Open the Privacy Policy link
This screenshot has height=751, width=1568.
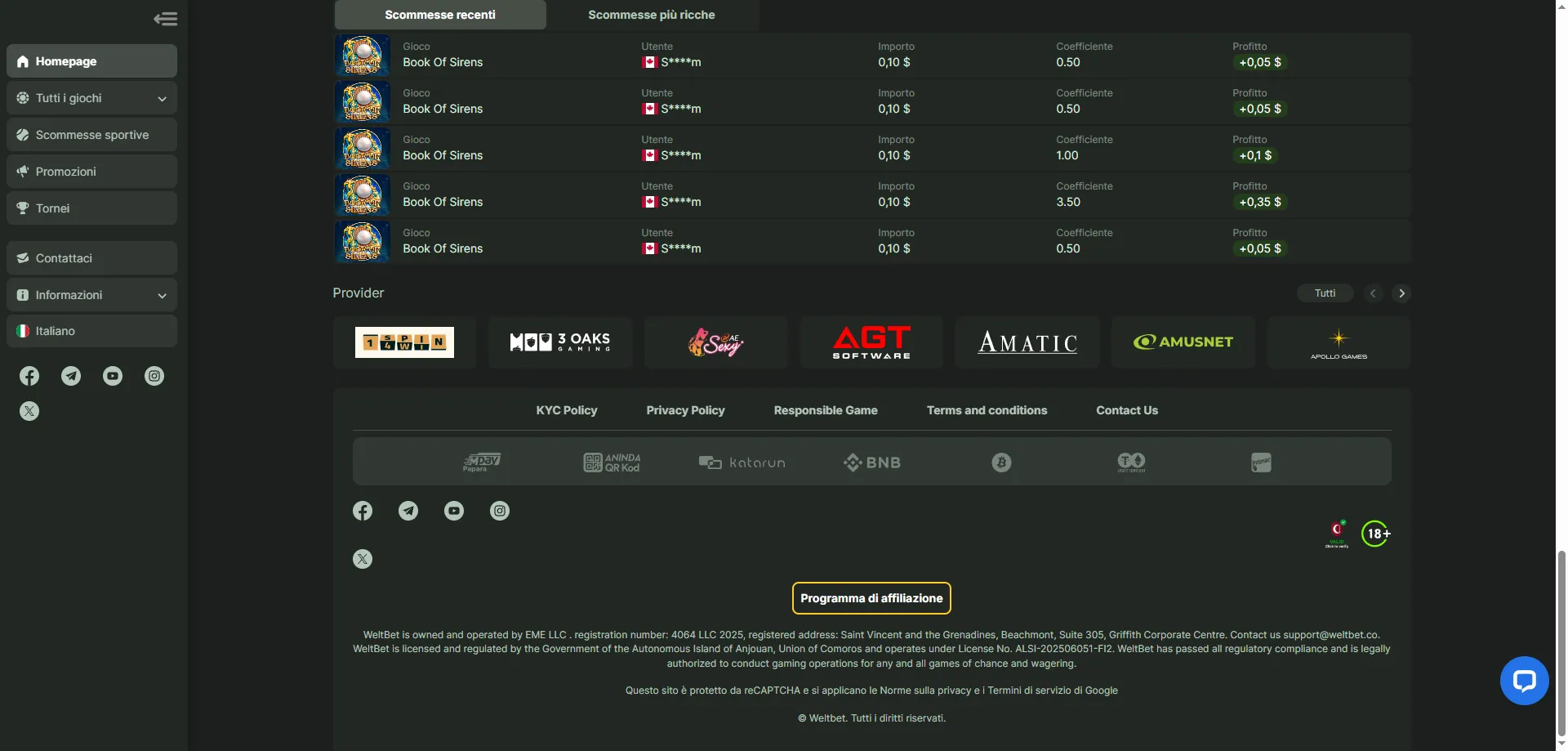click(685, 410)
